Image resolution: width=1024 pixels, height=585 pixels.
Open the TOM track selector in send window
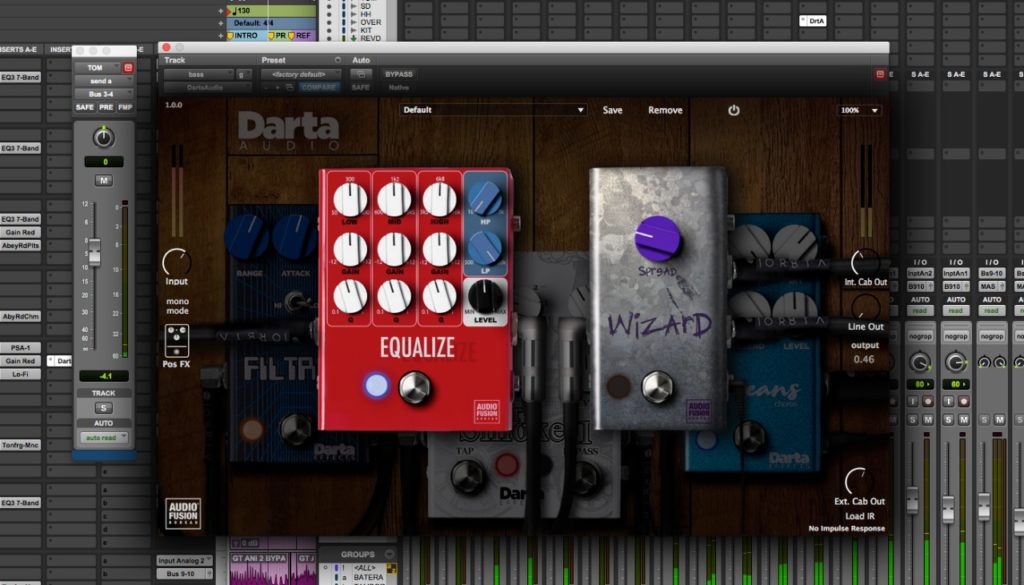[97, 67]
